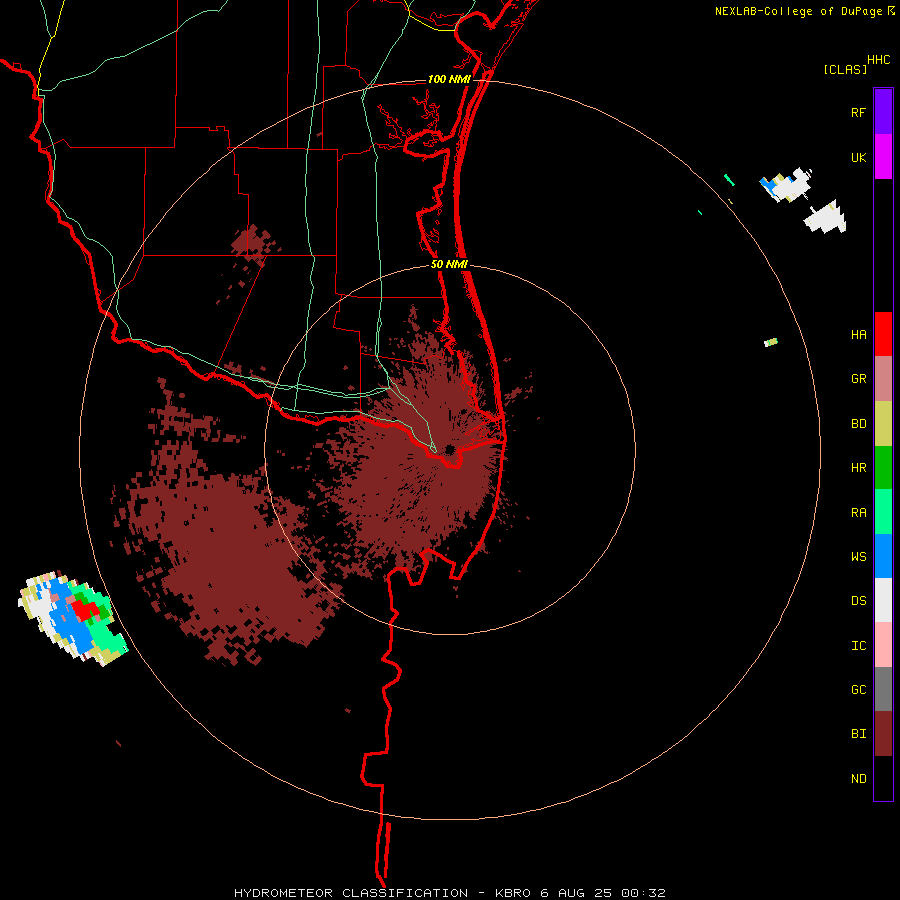Image resolution: width=900 pixels, height=900 pixels.
Task: Click the 00:32 timestamp
Action: 643,893
